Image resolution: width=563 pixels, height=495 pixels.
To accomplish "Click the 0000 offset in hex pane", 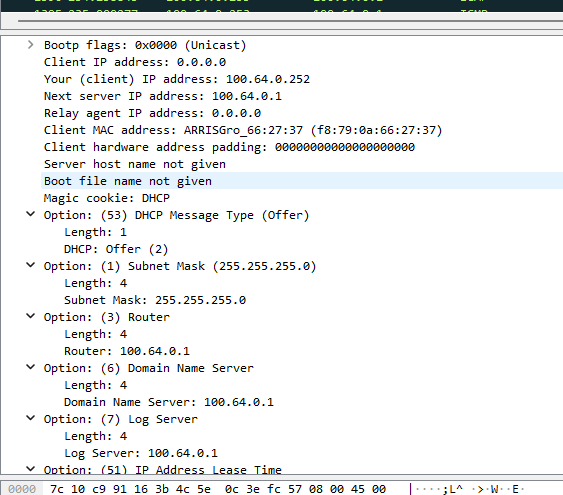I will pos(22,489).
